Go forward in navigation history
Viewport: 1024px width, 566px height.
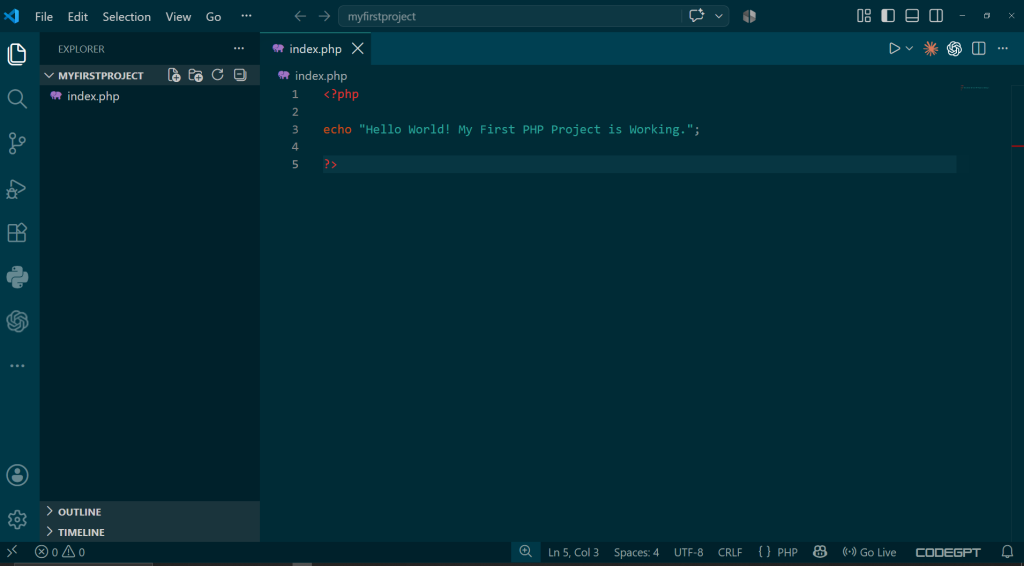325,16
